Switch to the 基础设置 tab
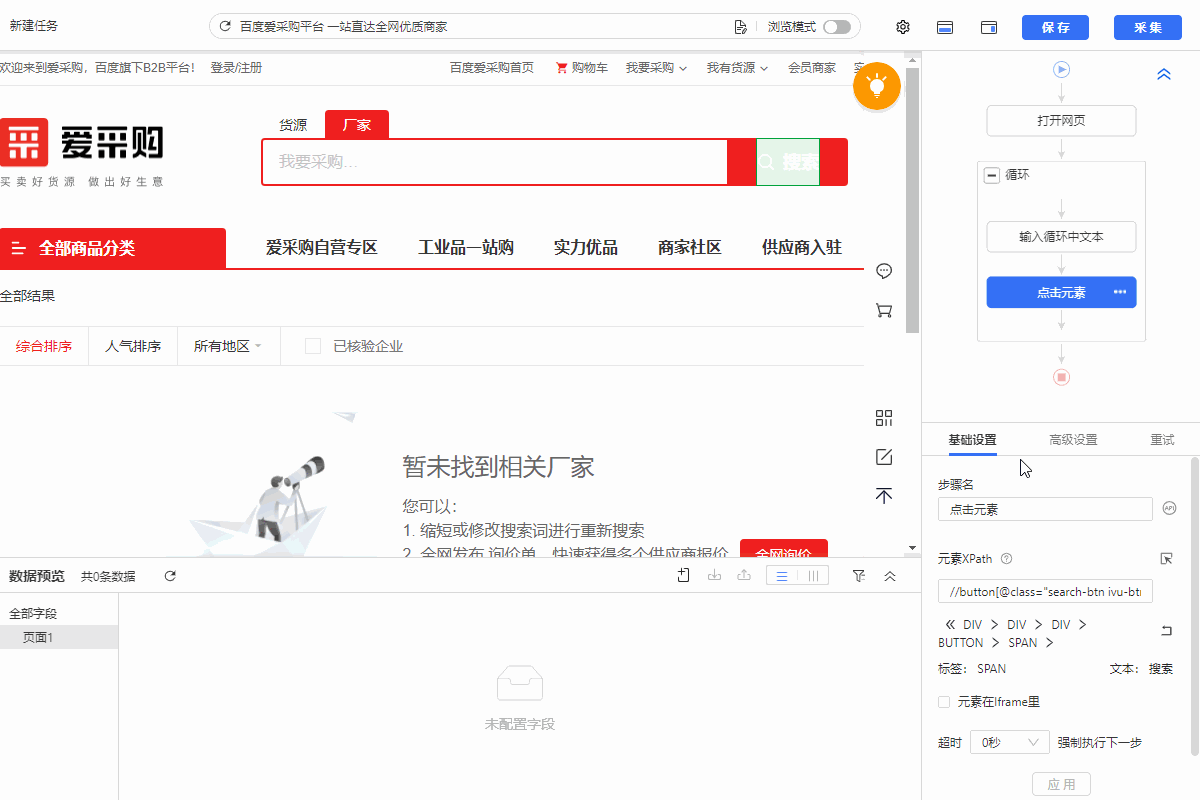 [x=972, y=440]
